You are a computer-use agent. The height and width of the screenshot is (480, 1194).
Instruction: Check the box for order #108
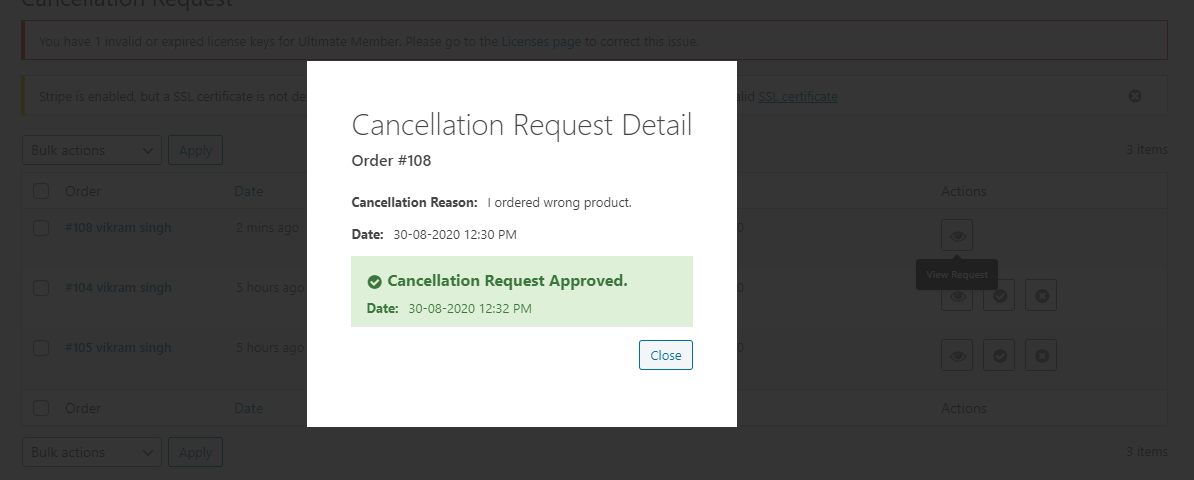point(41,228)
